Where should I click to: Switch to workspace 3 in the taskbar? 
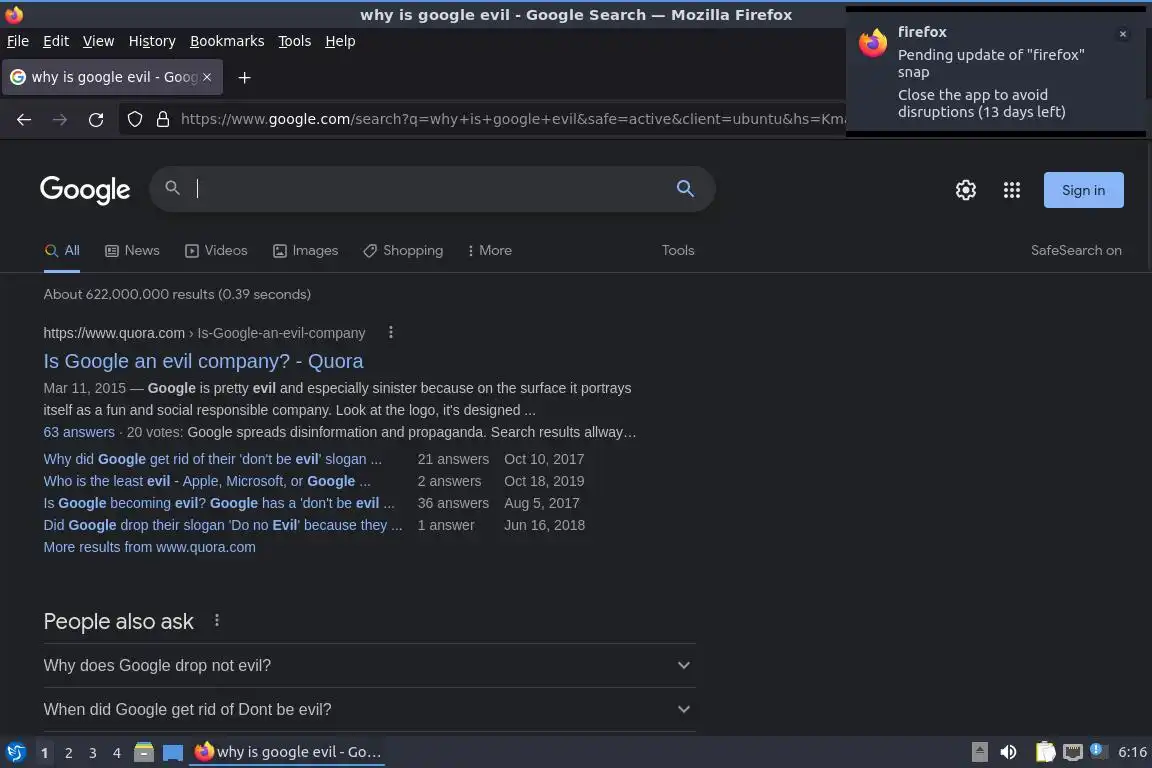93,753
